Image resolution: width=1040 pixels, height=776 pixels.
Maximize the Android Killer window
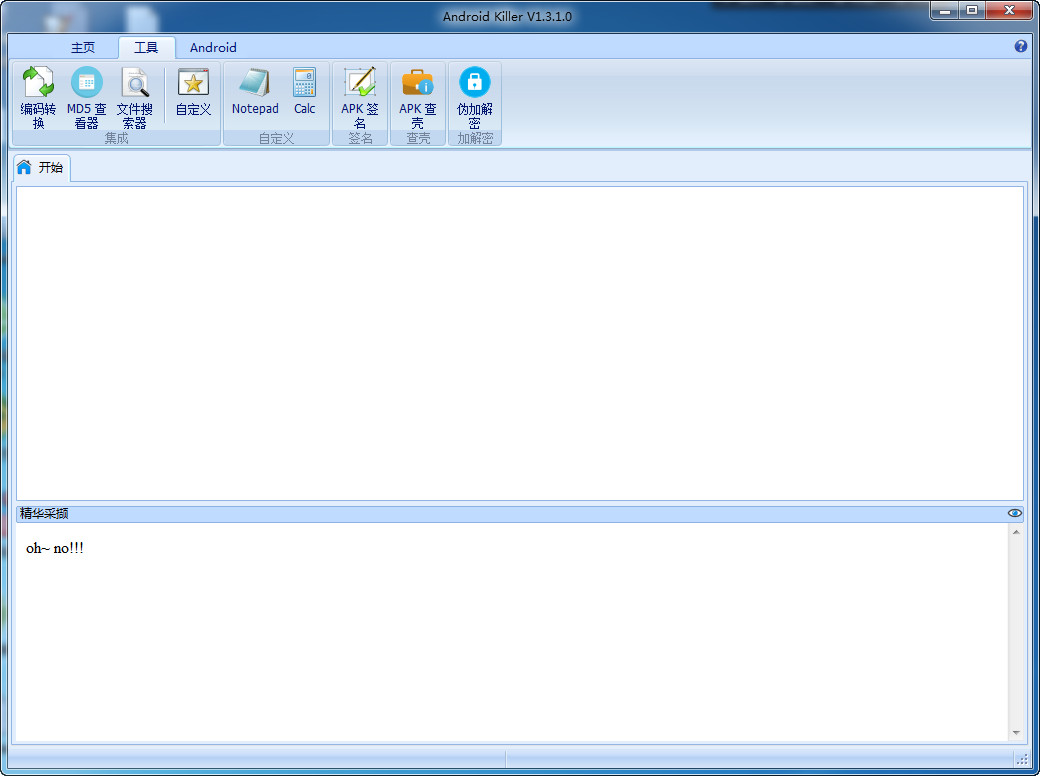pyautogui.click(x=972, y=11)
